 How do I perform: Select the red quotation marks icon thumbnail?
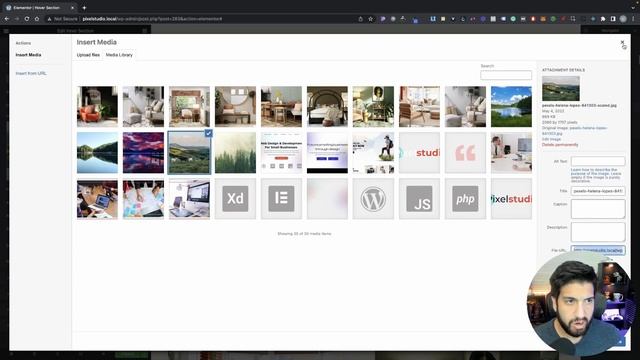point(465,153)
